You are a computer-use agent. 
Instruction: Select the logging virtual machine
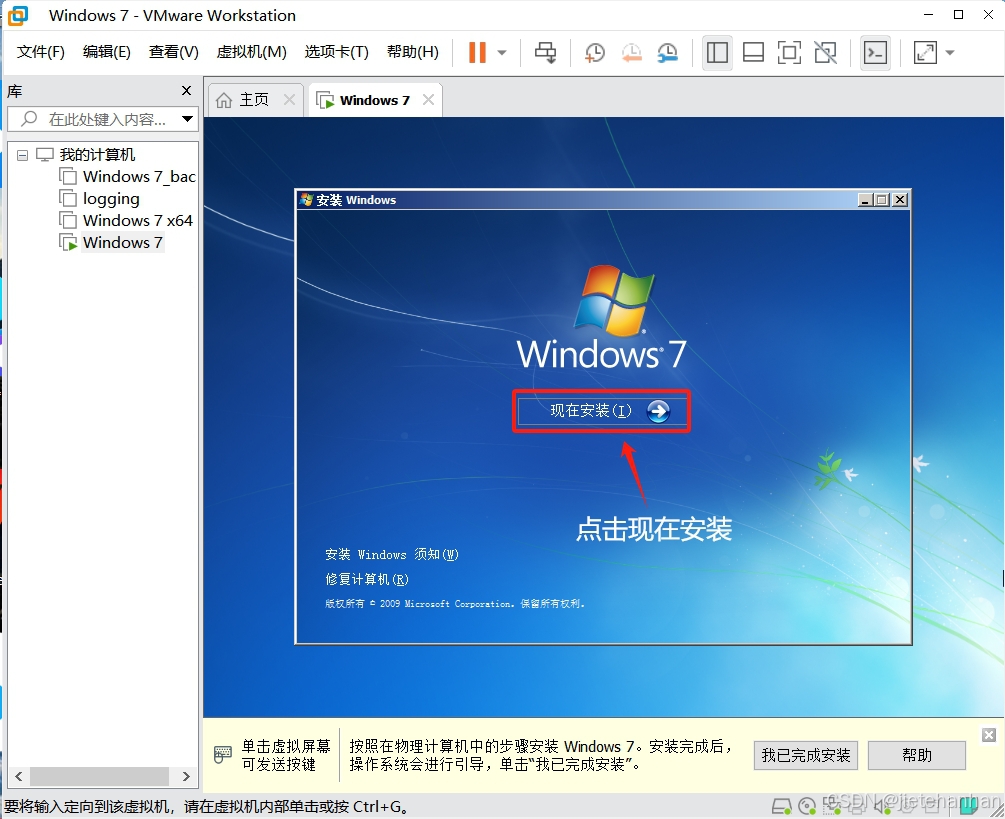tap(111, 199)
